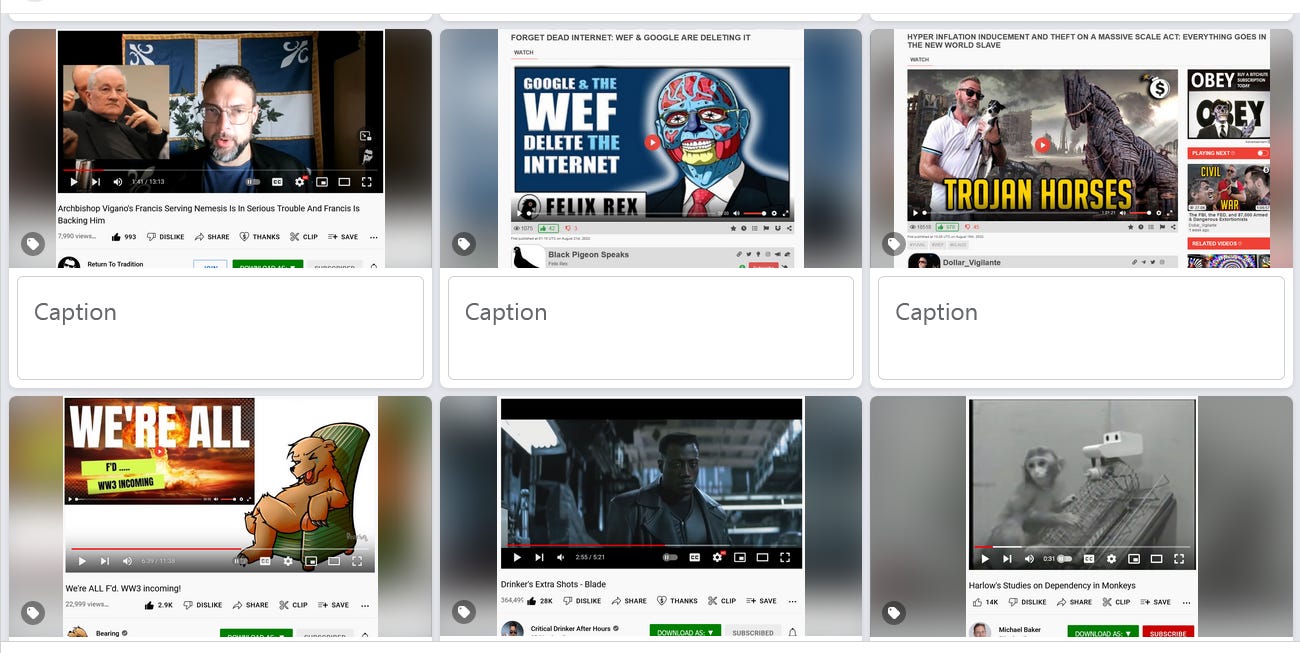Click settings gear in Archbishop Vigano player
The height and width of the screenshot is (653, 1300).
[300, 182]
